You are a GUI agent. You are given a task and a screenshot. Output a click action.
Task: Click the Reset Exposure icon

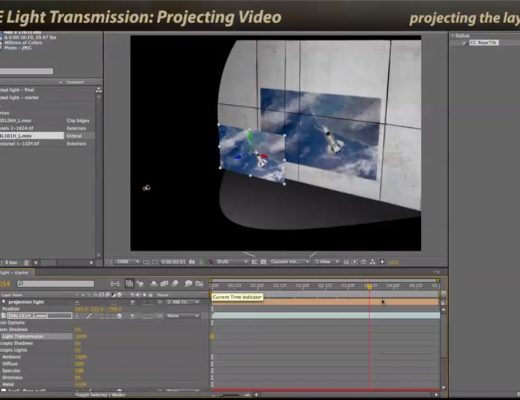click(x=382, y=262)
